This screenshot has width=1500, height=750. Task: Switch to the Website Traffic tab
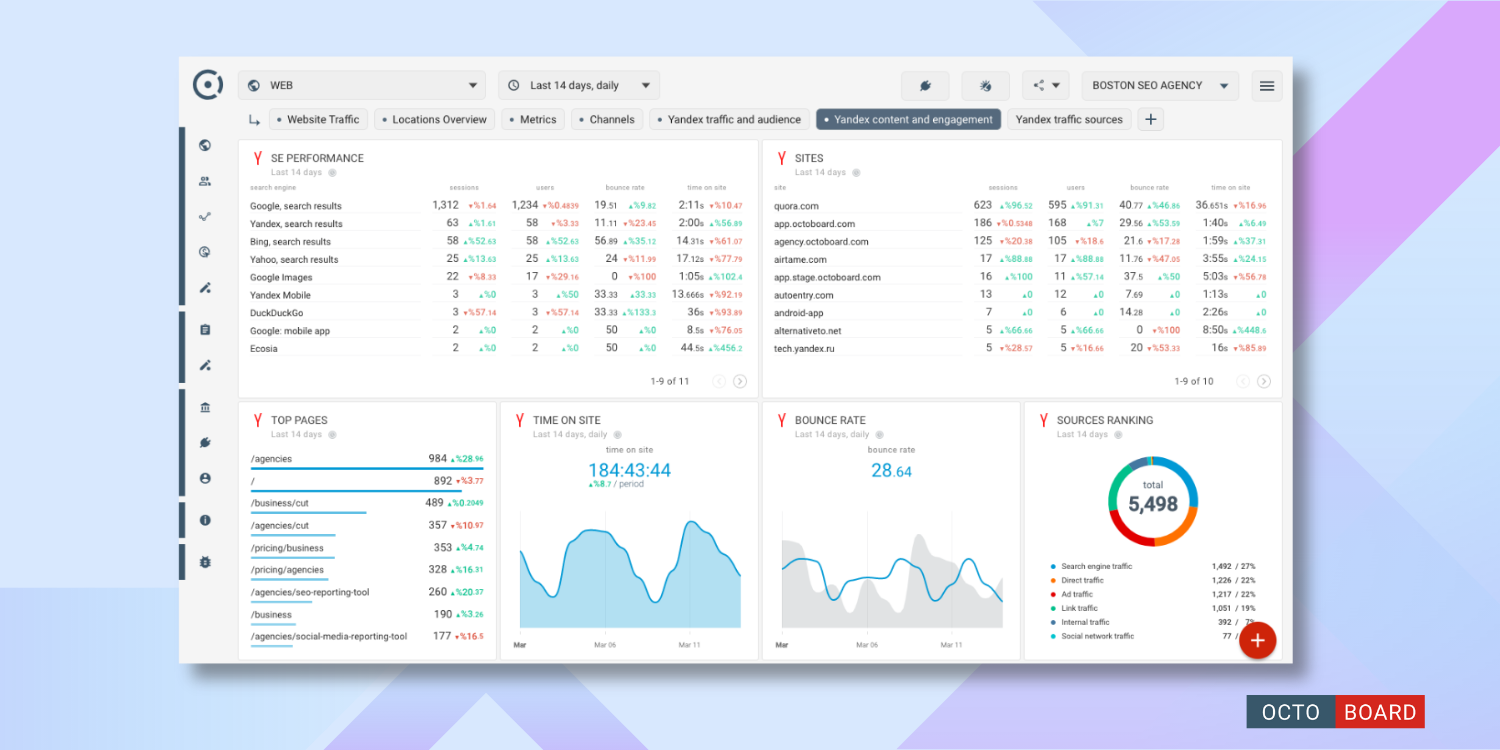tap(318, 120)
